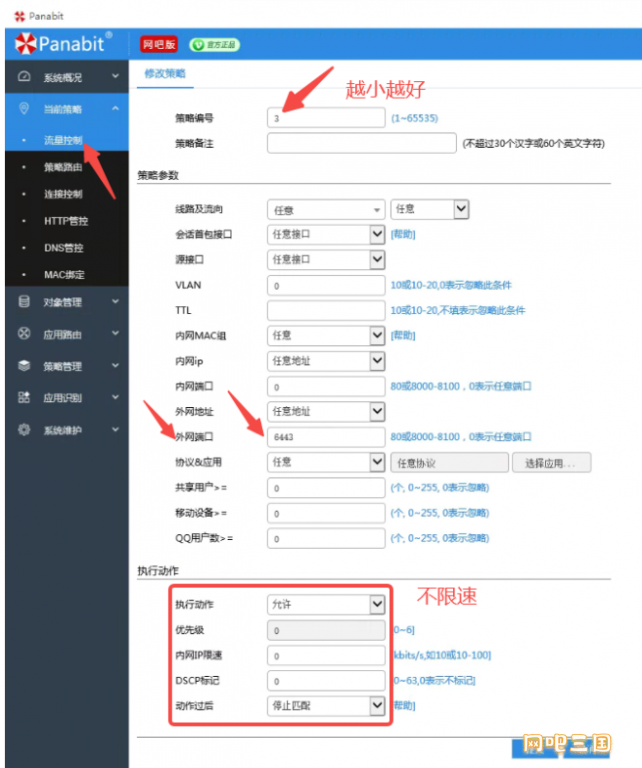Image resolution: width=642 pixels, height=768 pixels.
Task: Click the 系统维护 gear icon
Action: click(x=24, y=430)
